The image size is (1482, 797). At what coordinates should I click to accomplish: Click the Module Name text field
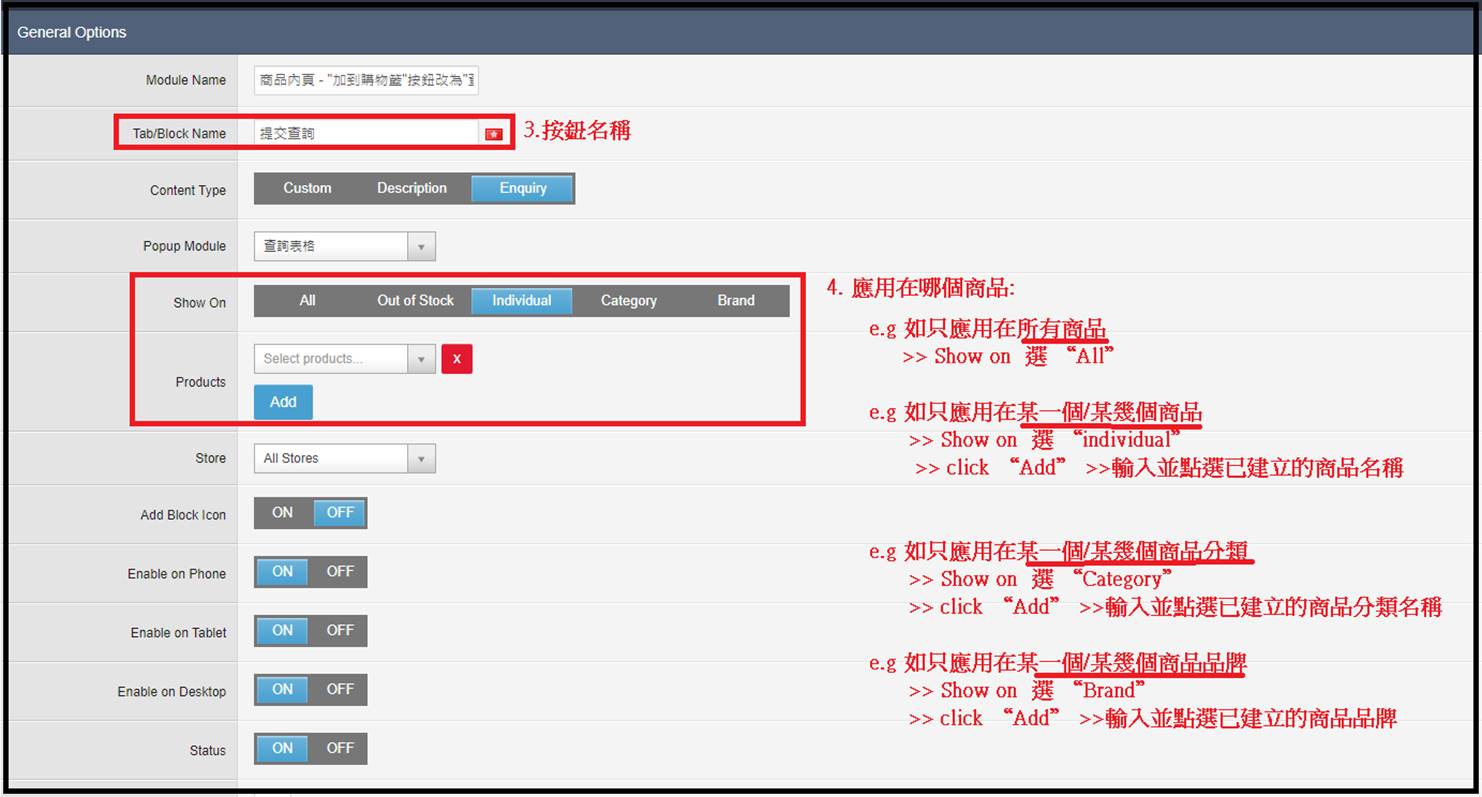point(366,80)
